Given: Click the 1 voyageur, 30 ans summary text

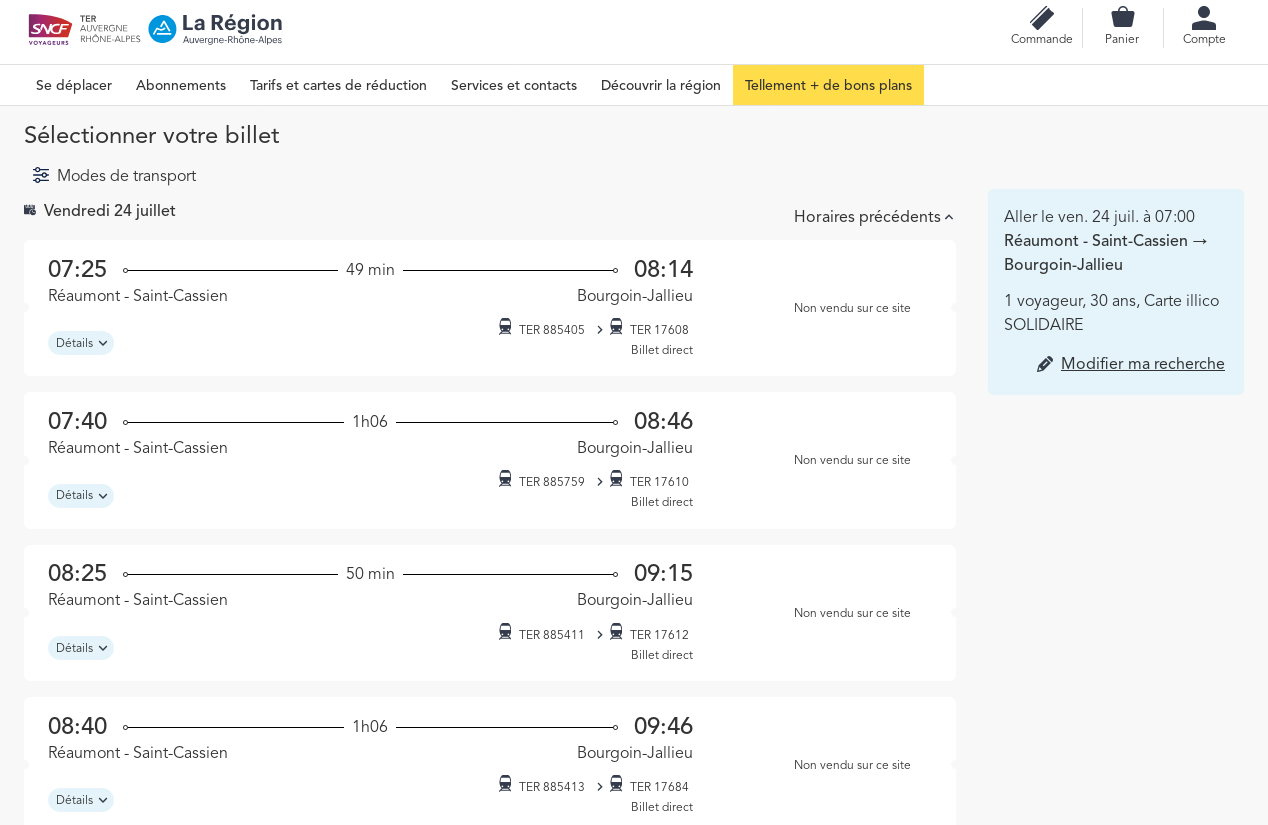Looking at the screenshot, I should [x=1111, y=313].
